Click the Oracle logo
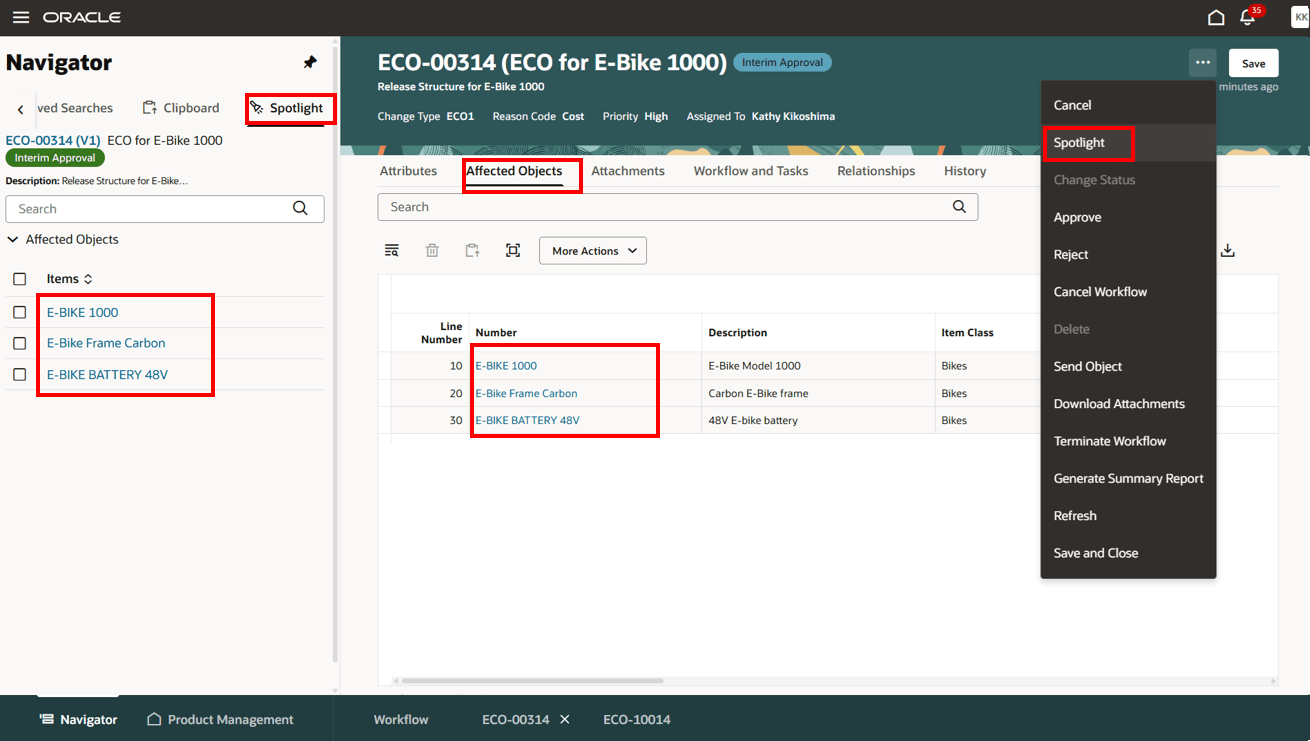 pos(82,17)
